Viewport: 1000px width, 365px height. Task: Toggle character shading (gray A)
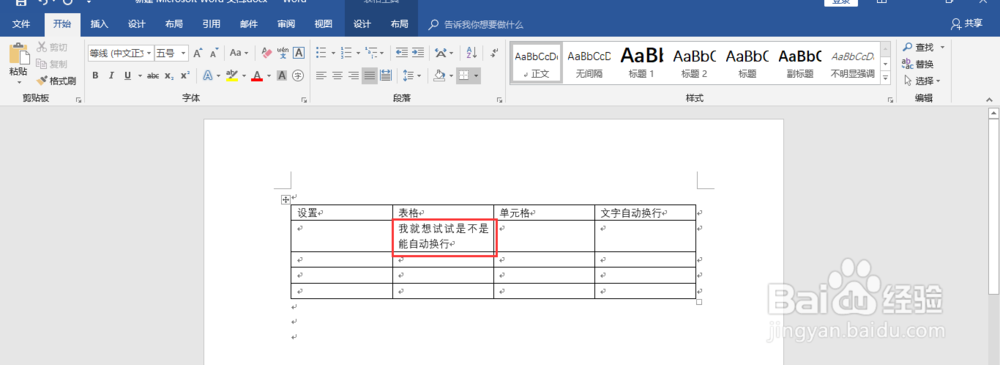coord(283,76)
